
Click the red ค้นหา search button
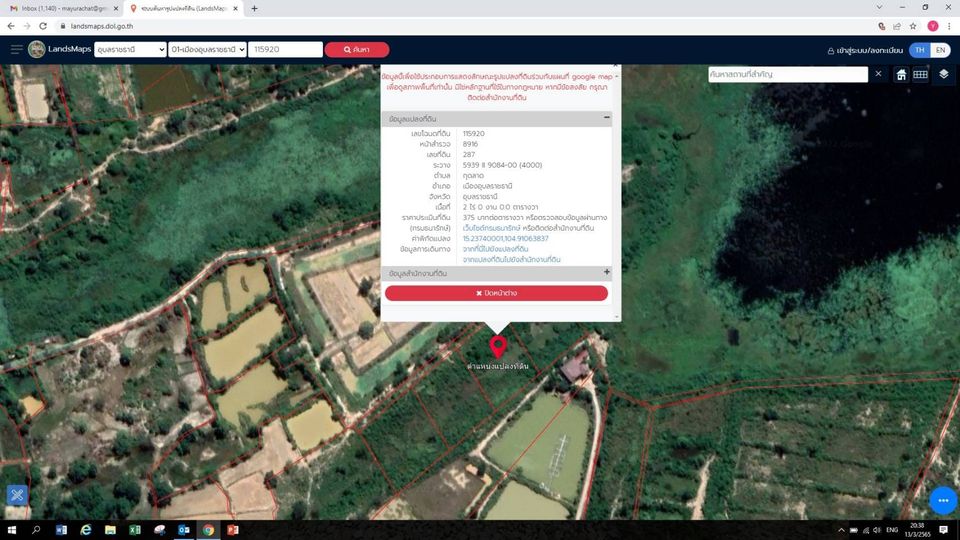click(357, 50)
